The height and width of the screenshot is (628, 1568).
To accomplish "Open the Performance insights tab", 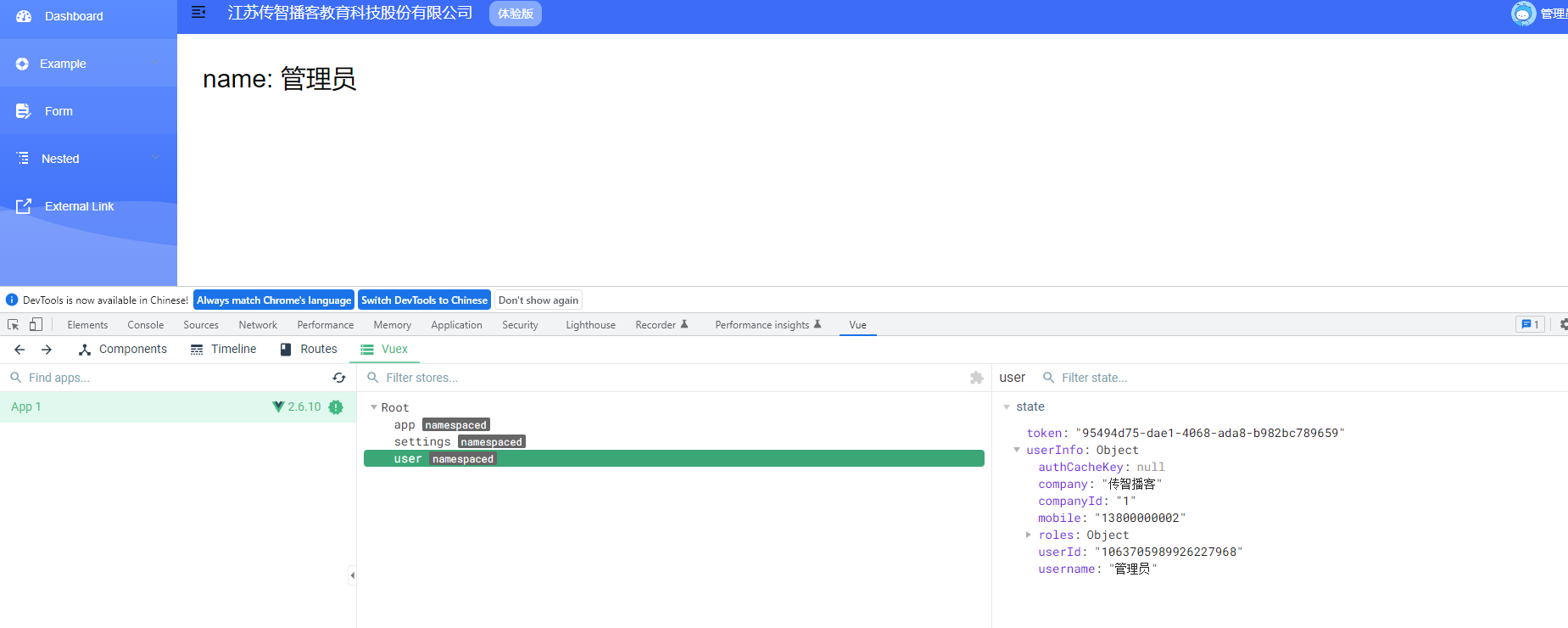I will coord(768,325).
